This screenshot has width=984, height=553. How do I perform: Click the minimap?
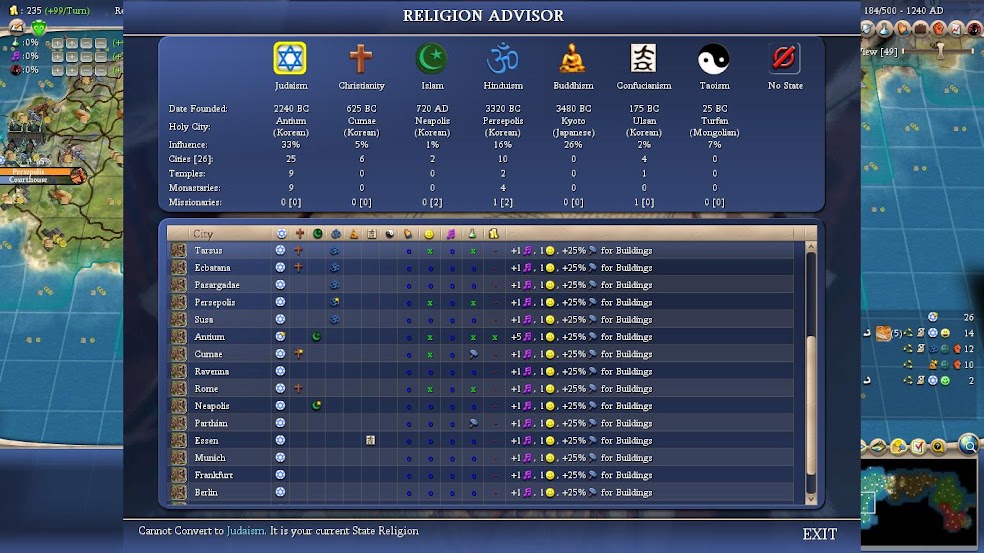click(920, 502)
